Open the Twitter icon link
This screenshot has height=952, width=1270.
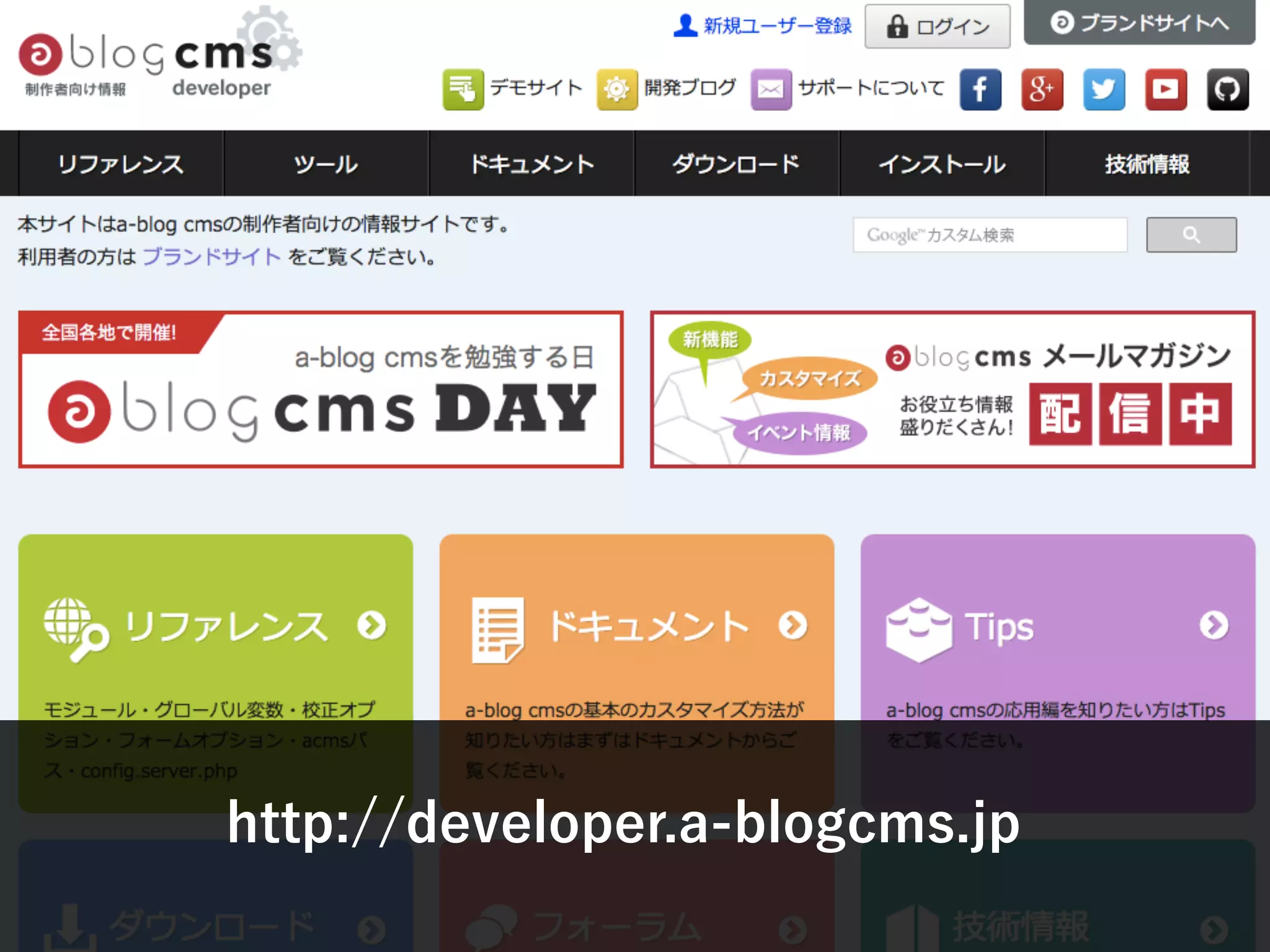(1104, 89)
